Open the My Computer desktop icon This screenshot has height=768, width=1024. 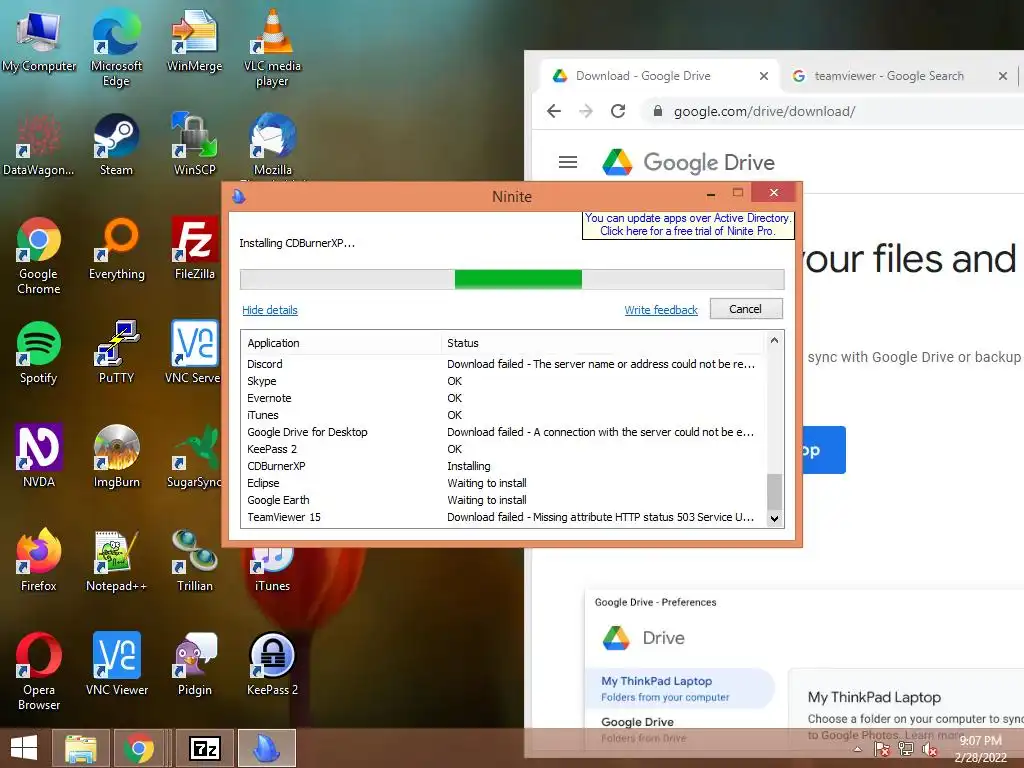coord(39,41)
